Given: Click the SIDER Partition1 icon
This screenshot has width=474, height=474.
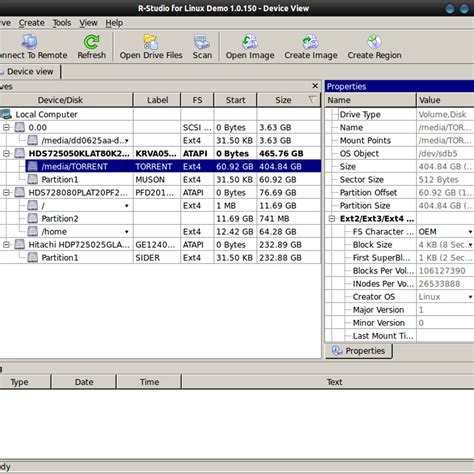Looking at the screenshot, I should point(32,257).
